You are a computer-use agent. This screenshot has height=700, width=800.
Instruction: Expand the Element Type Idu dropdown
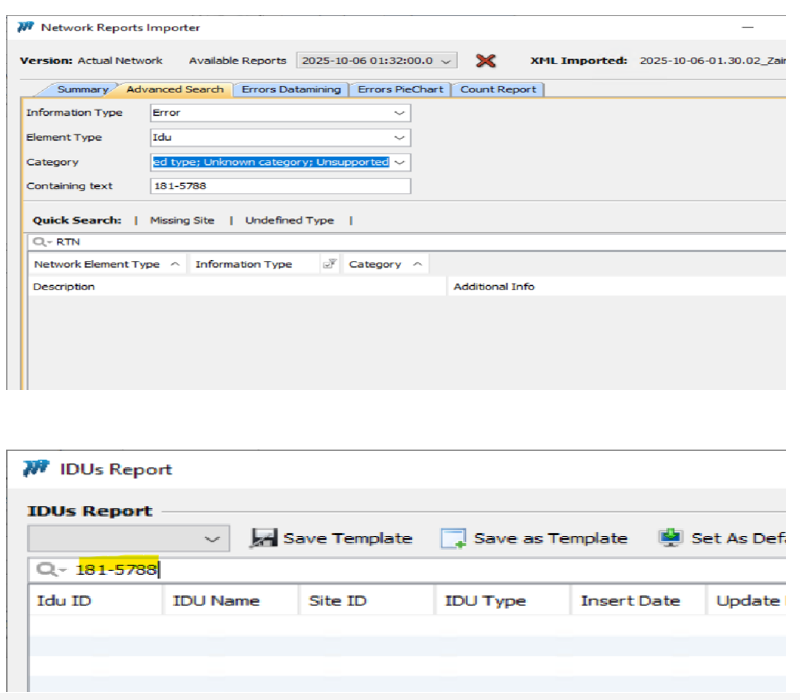tap(399, 138)
